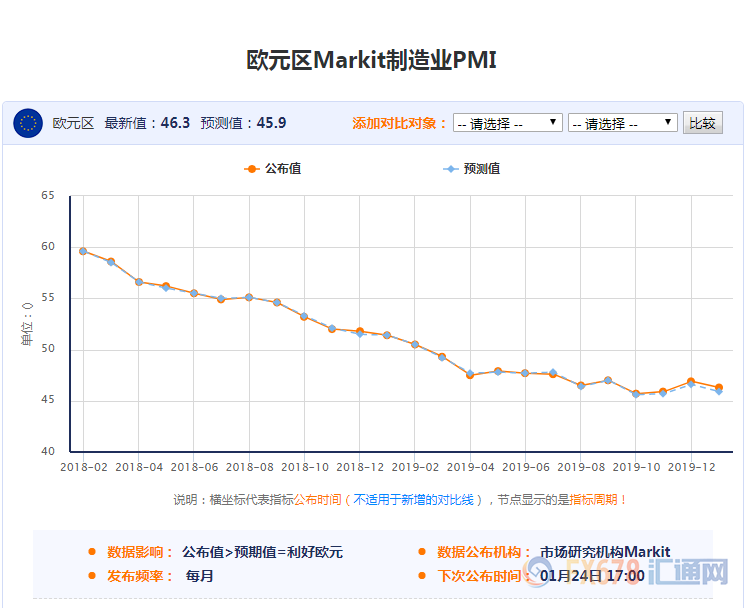This screenshot has height=608, width=746.
Task: Click the 2018-10 x-axis label
Action: pyautogui.click(x=305, y=467)
